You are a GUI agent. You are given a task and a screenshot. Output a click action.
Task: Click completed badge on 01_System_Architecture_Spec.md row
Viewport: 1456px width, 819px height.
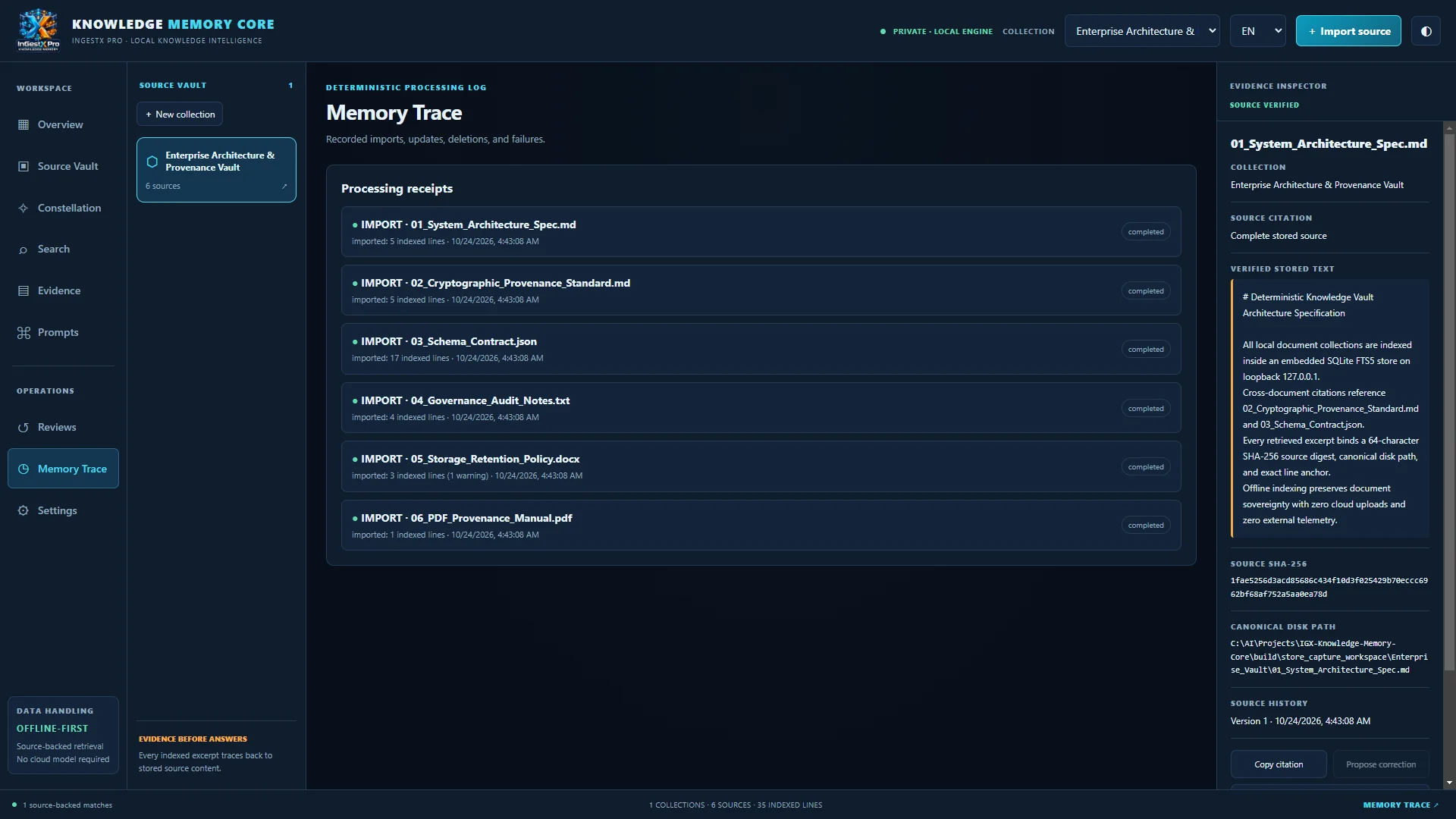click(1146, 232)
